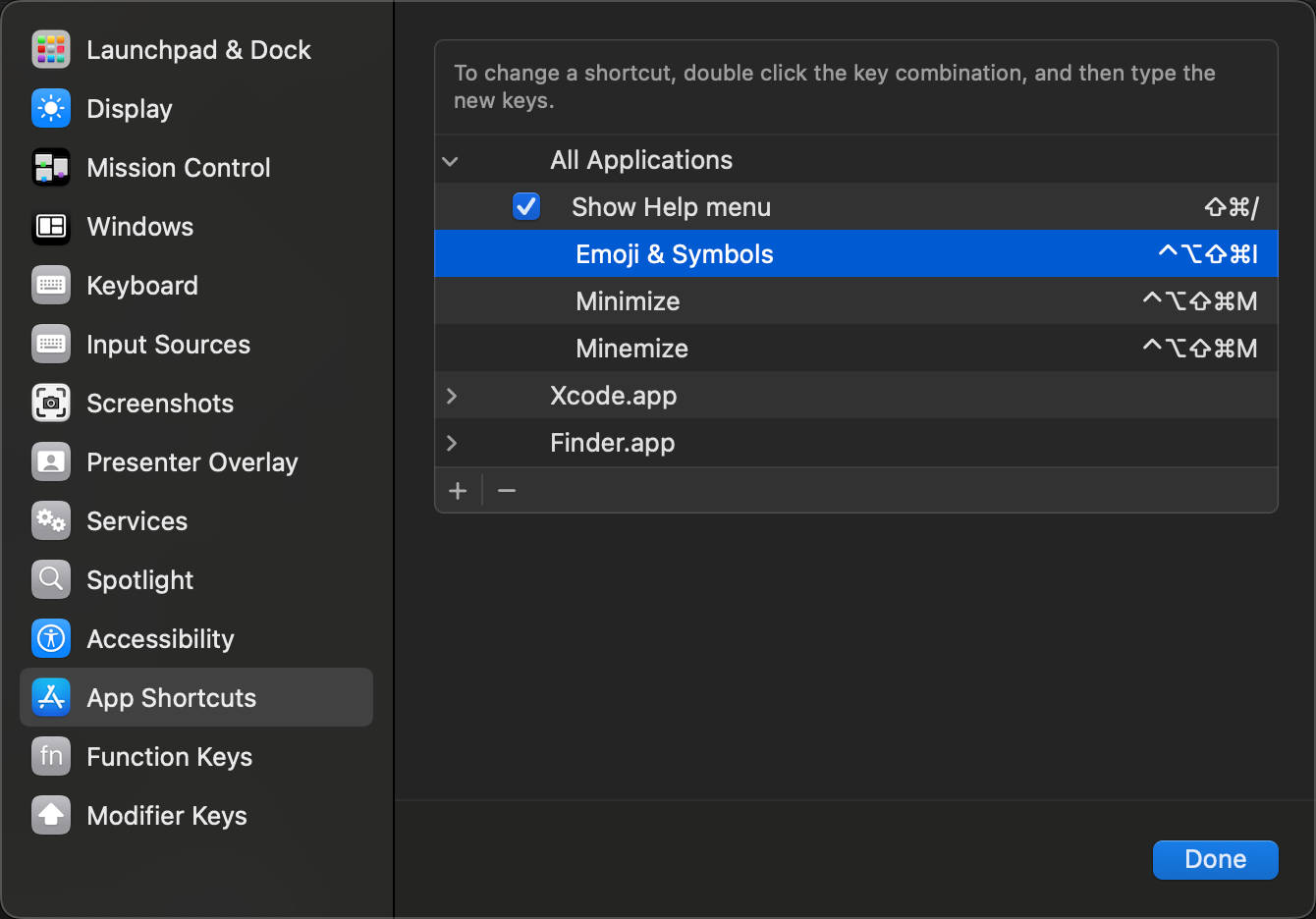The height and width of the screenshot is (919, 1316).
Task: Open Presenter Overlay label in sidebar
Action: point(192,462)
